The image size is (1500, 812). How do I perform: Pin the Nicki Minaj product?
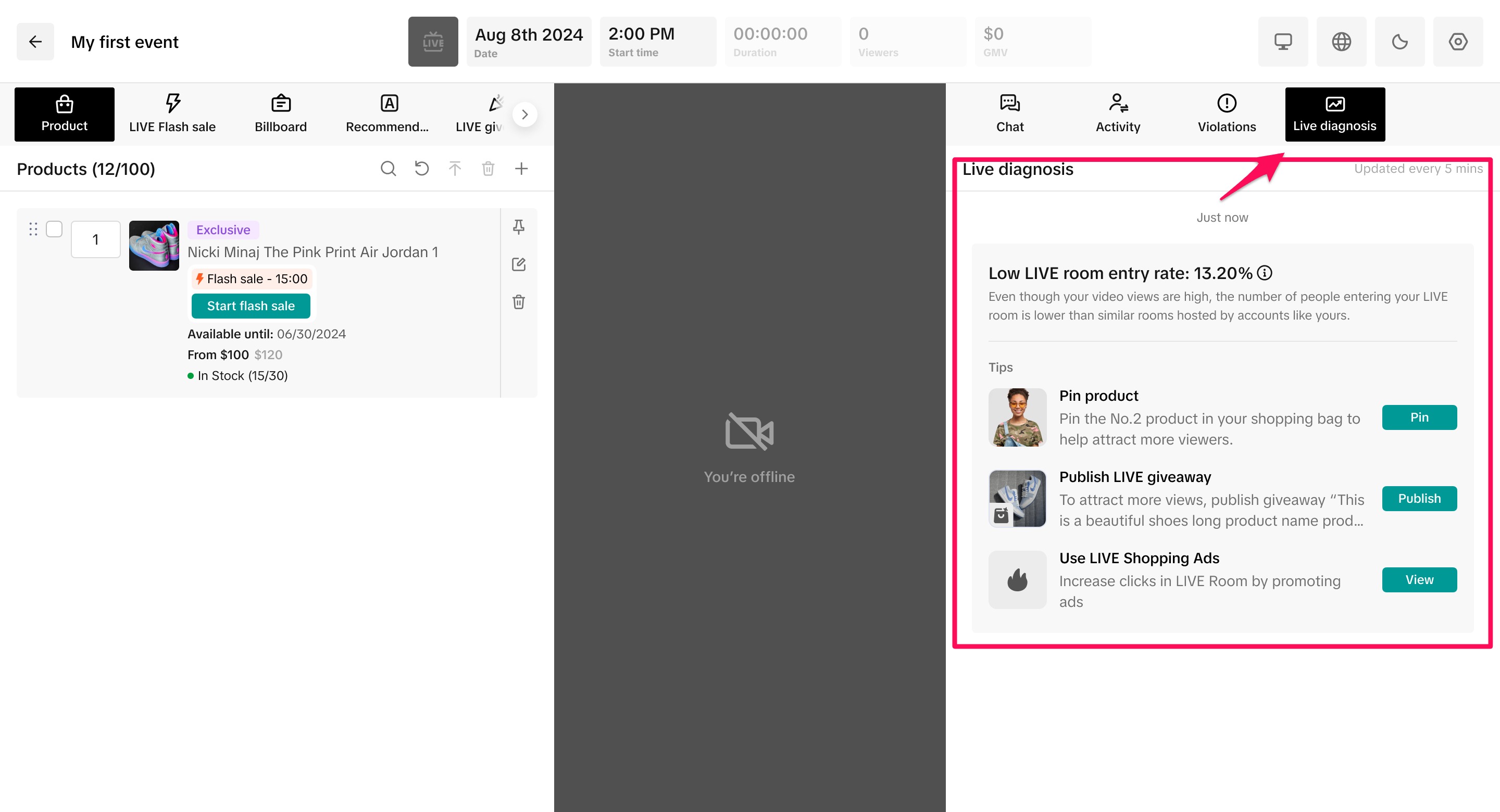[518, 227]
